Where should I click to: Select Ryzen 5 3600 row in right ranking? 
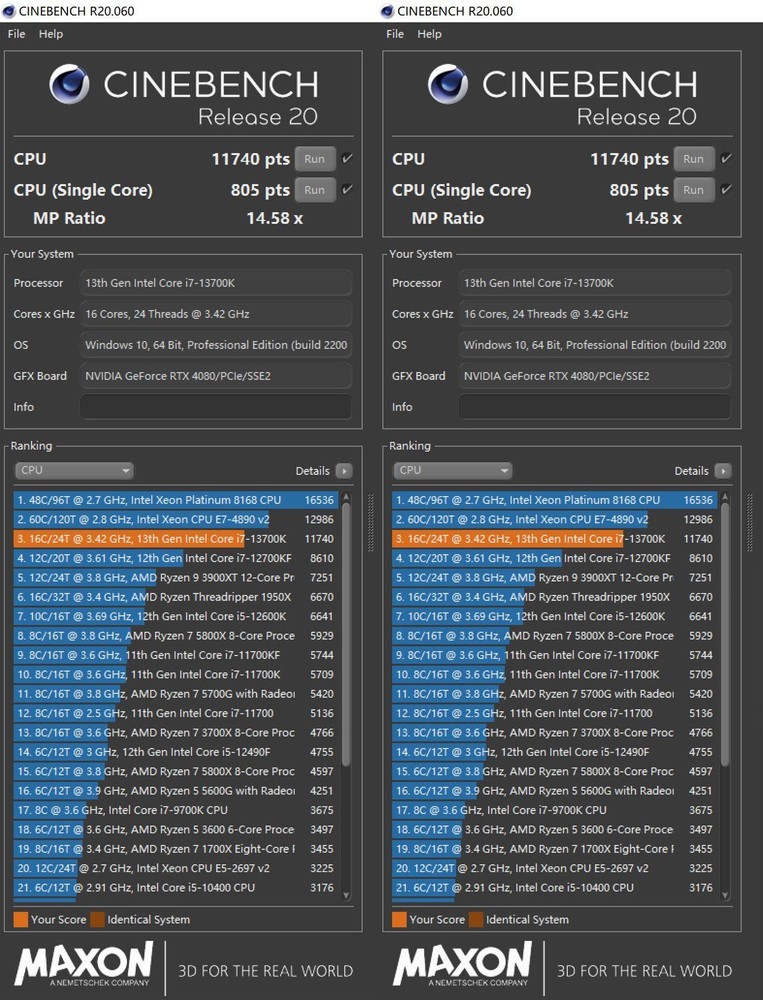tap(555, 830)
